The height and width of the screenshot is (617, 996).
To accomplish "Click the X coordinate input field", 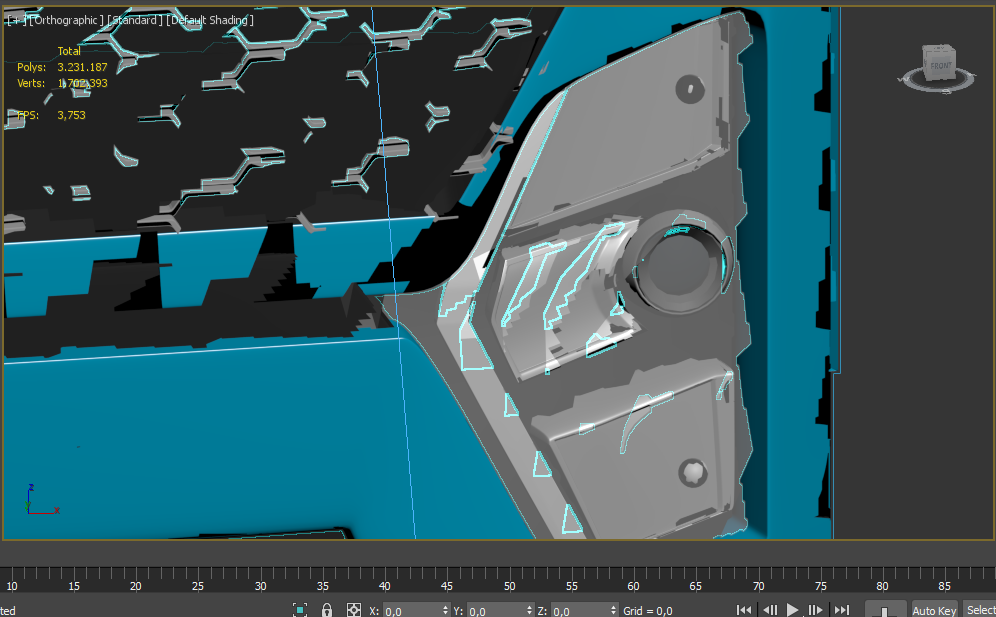I will coord(412,611).
